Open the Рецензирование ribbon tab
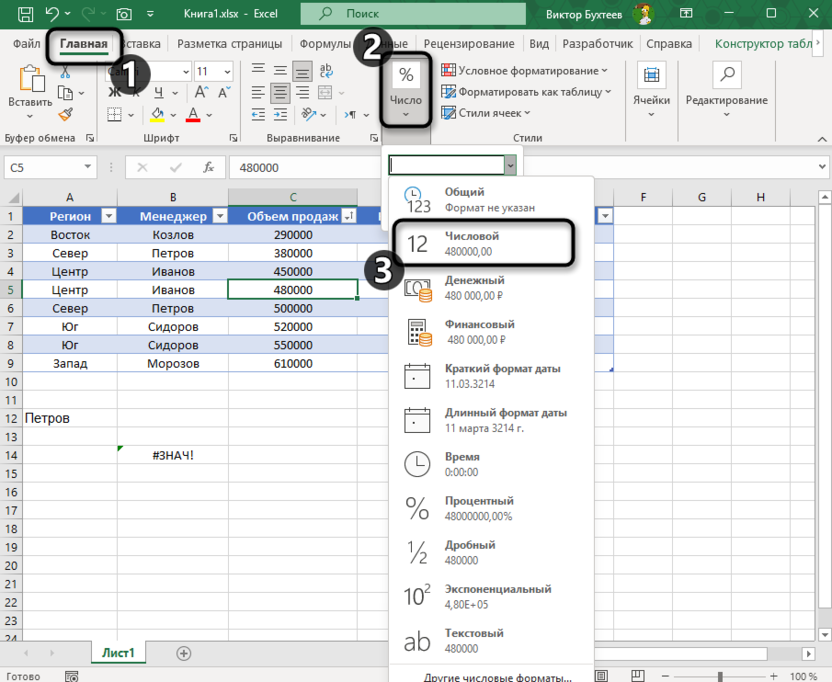 click(469, 44)
